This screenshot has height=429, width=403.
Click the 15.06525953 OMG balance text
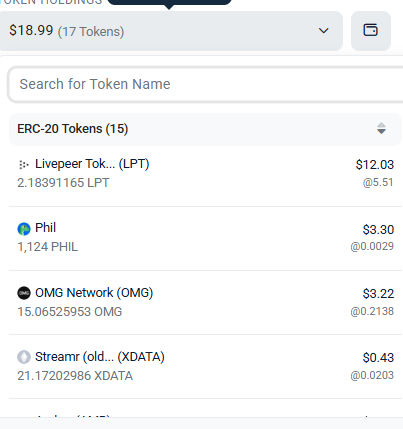pyautogui.click(x=70, y=312)
